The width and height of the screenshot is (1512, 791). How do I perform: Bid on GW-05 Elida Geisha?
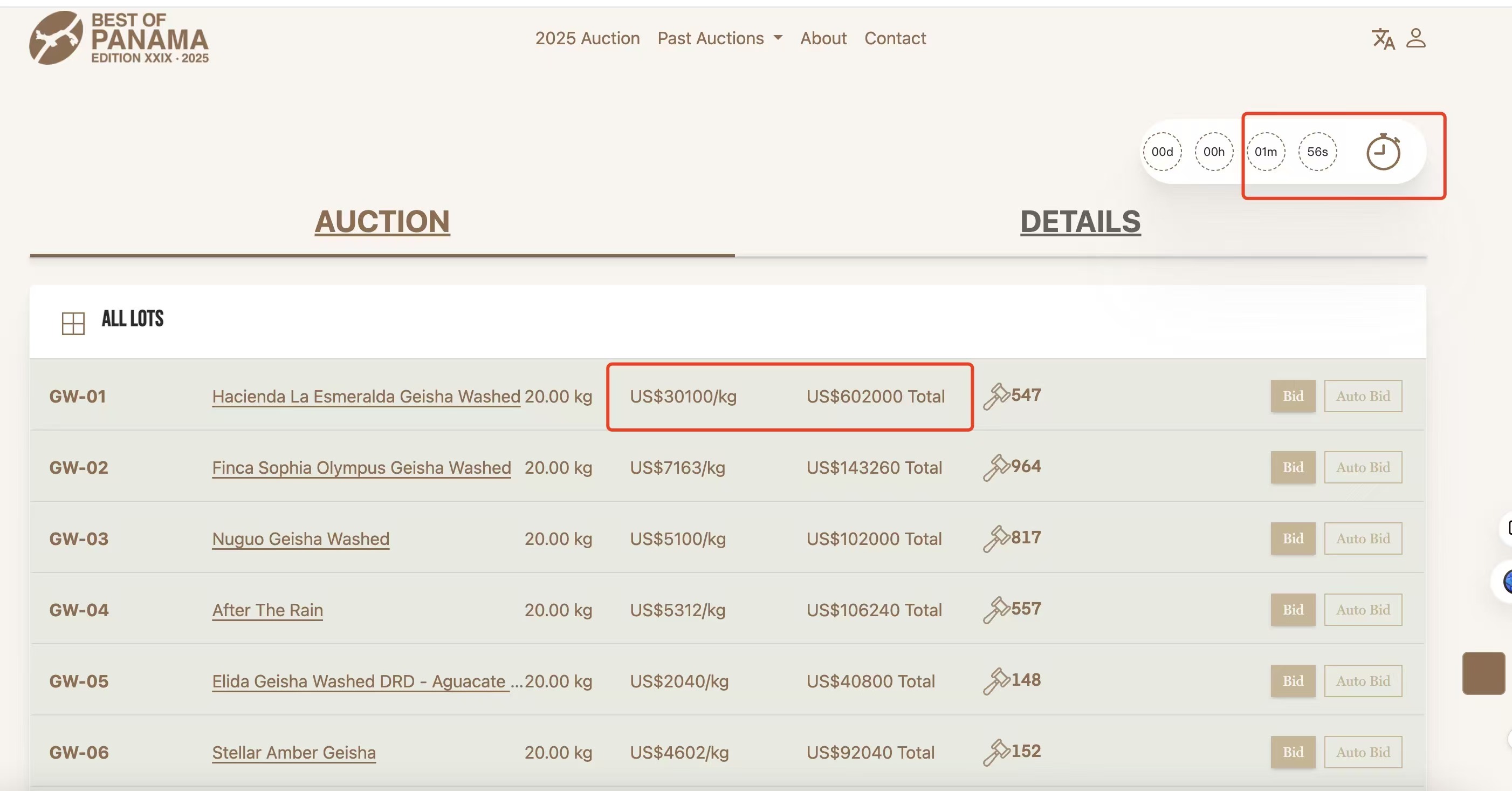(1293, 680)
